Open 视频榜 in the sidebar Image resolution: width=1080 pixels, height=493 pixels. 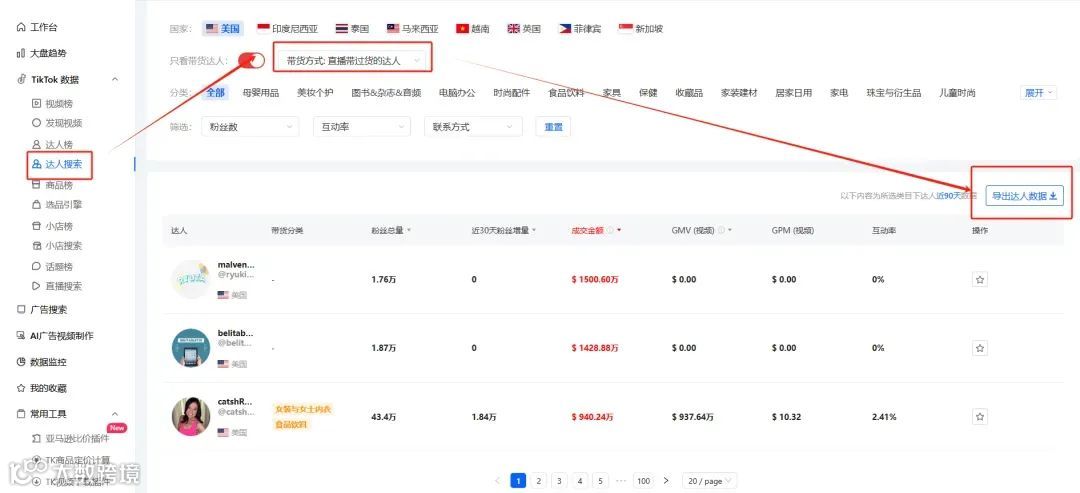tap(52, 103)
